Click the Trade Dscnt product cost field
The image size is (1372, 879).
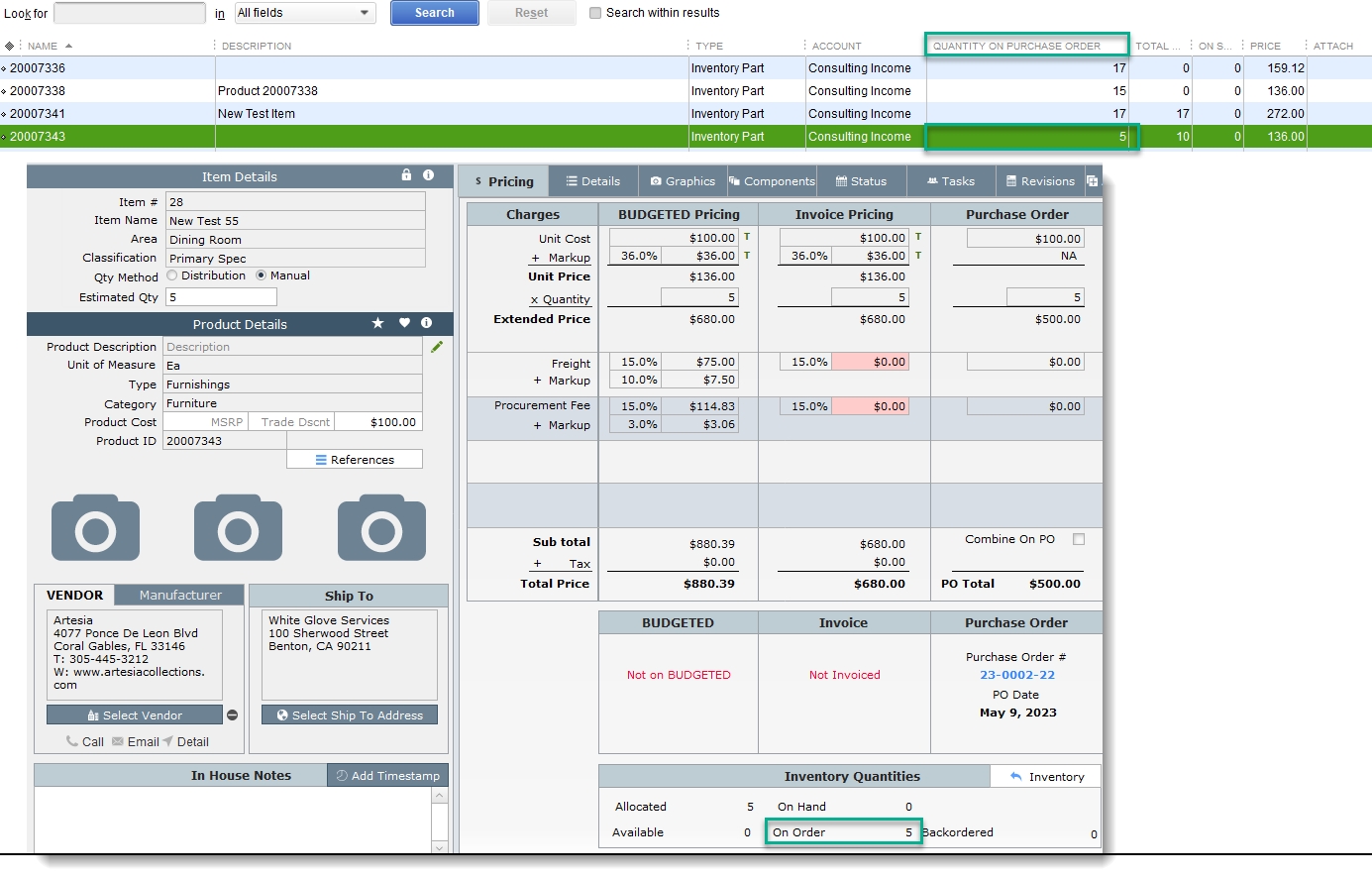[x=291, y=422]
